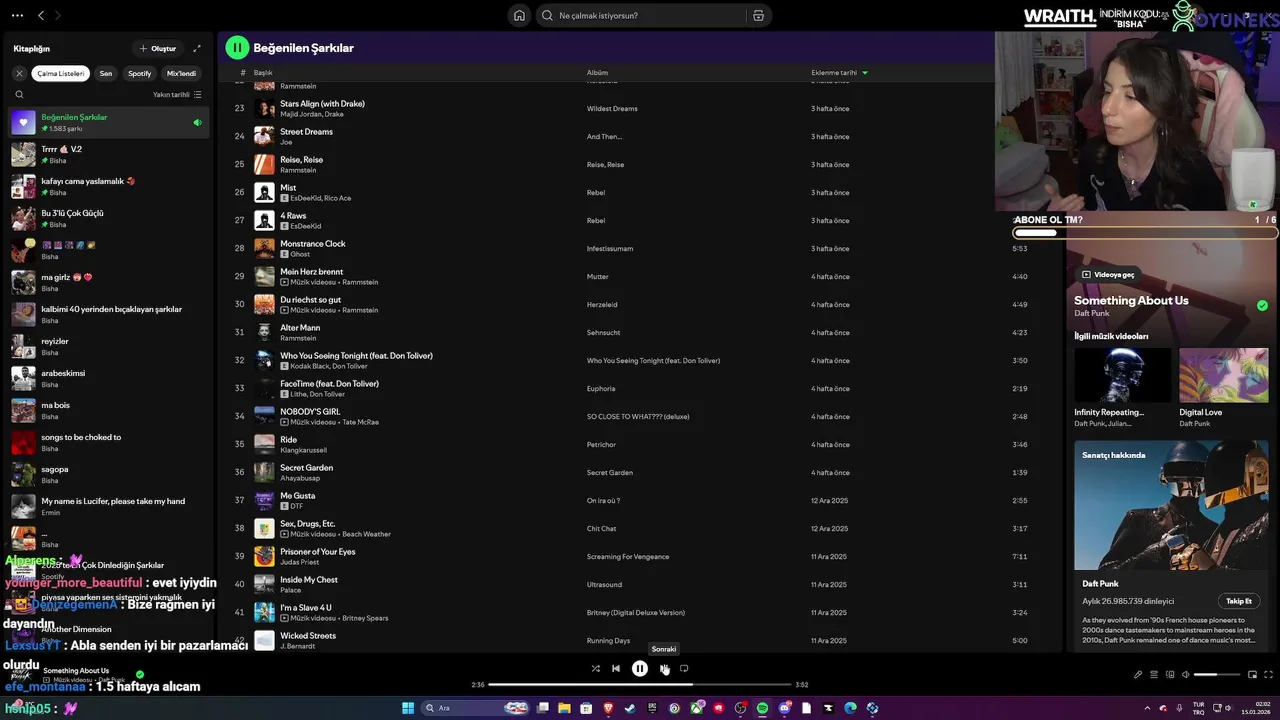The width and height of the screenshot is (1280, 720).
Task: Open Steam from the Windows taskbar
Action: (x=630, y=708)
